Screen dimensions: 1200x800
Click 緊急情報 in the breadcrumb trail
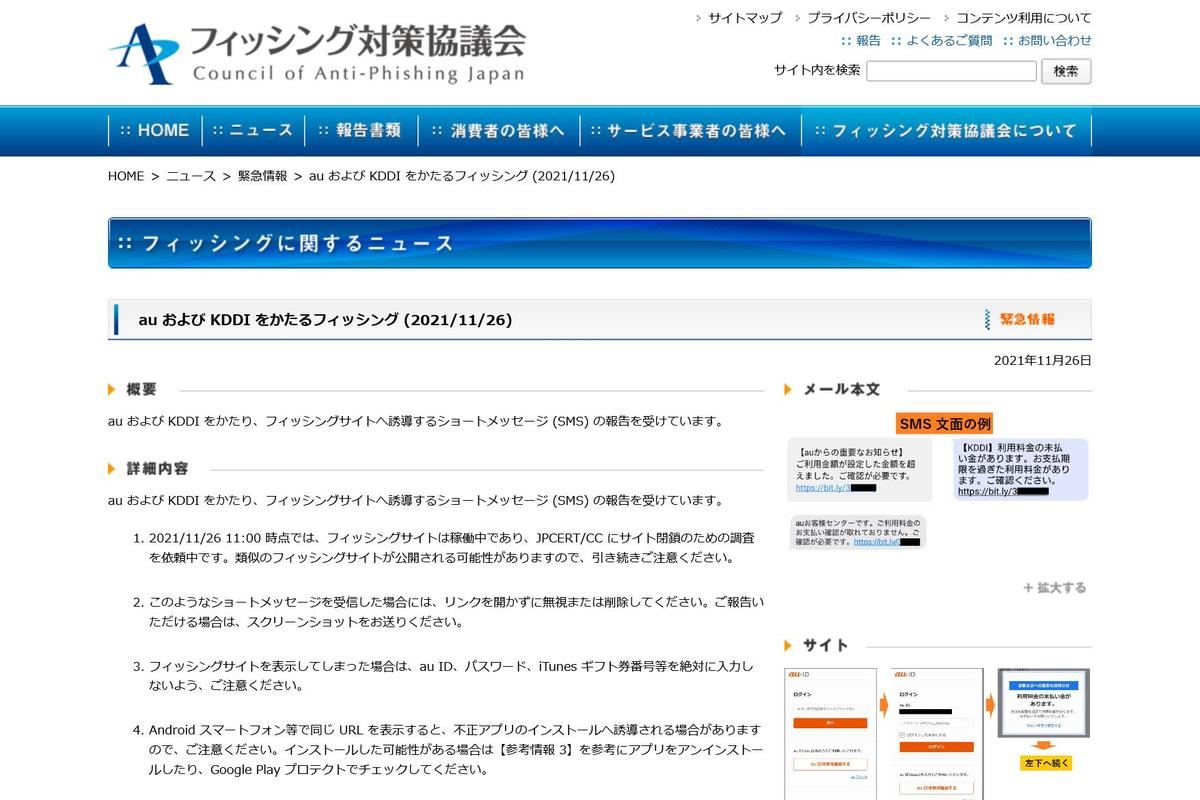[262, 176]
